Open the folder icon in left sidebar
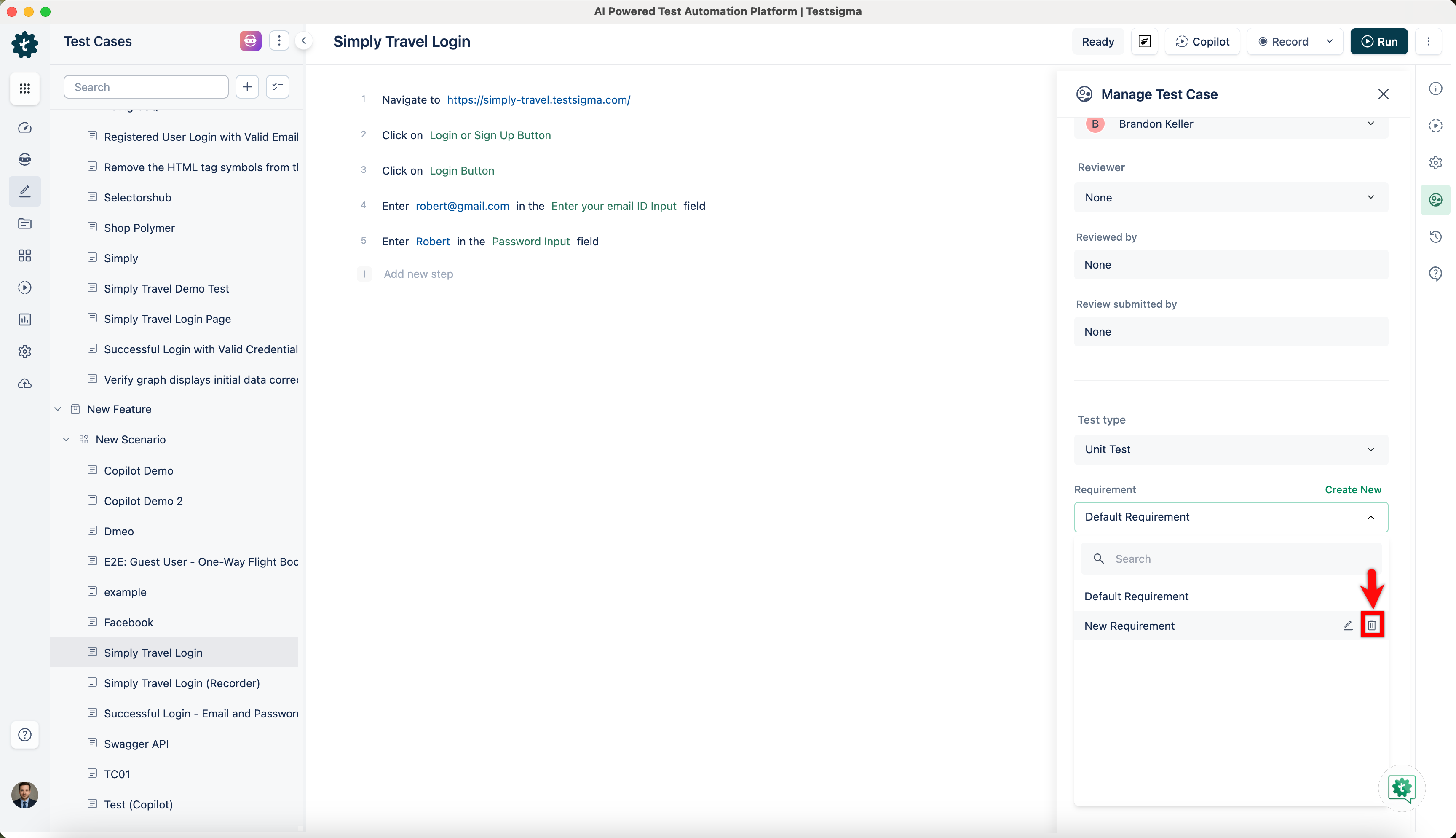1456x838 pixels. tap(25, 223)
